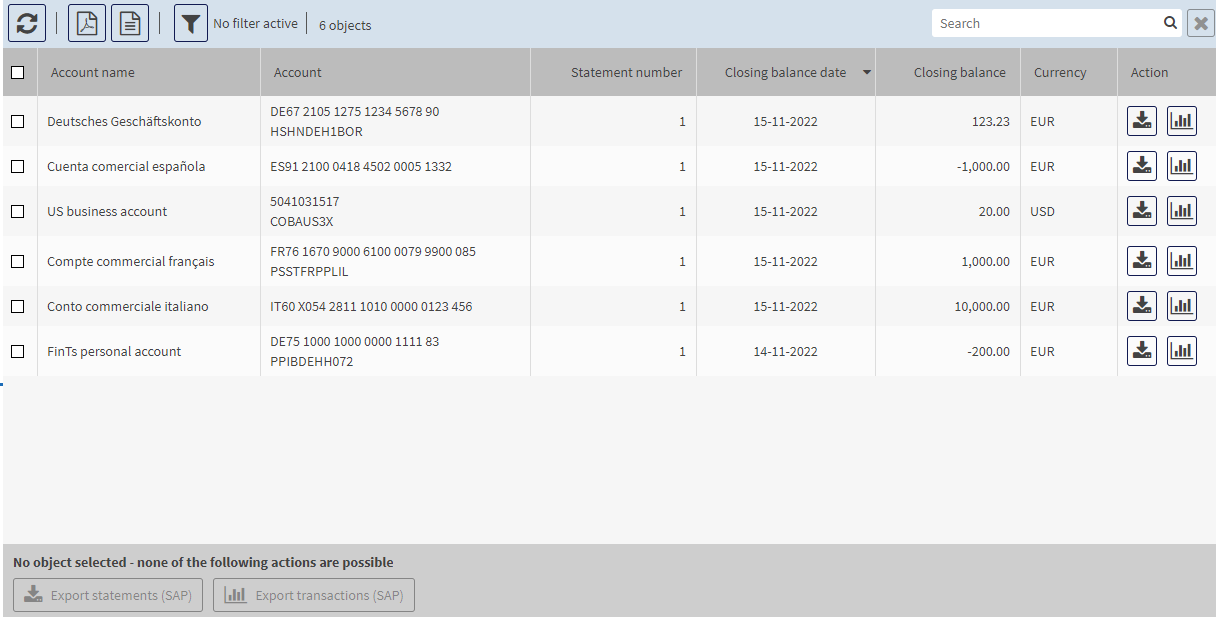Sort by Account name column header
Viewport: 1216px width, 617px height.
(x=93, y=72)
